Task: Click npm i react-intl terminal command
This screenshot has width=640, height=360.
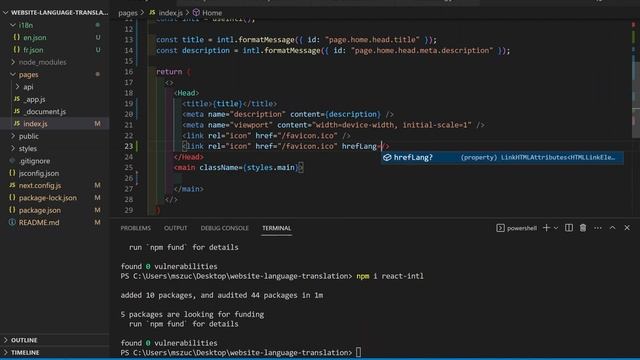Action: pos(390,276)
